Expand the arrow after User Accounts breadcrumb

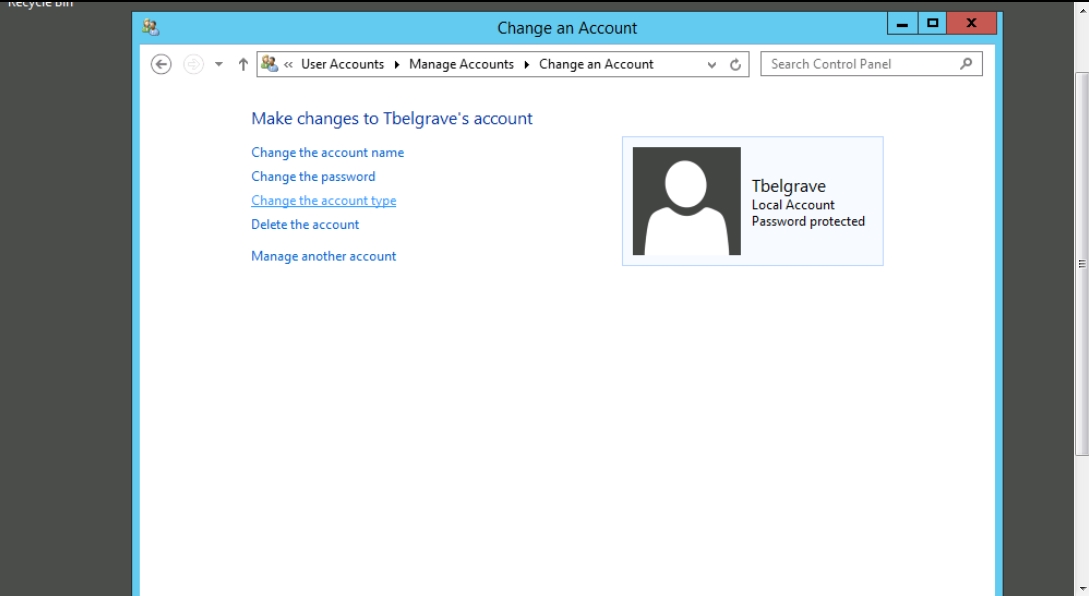pyautogui.click(x=396, y=64)
